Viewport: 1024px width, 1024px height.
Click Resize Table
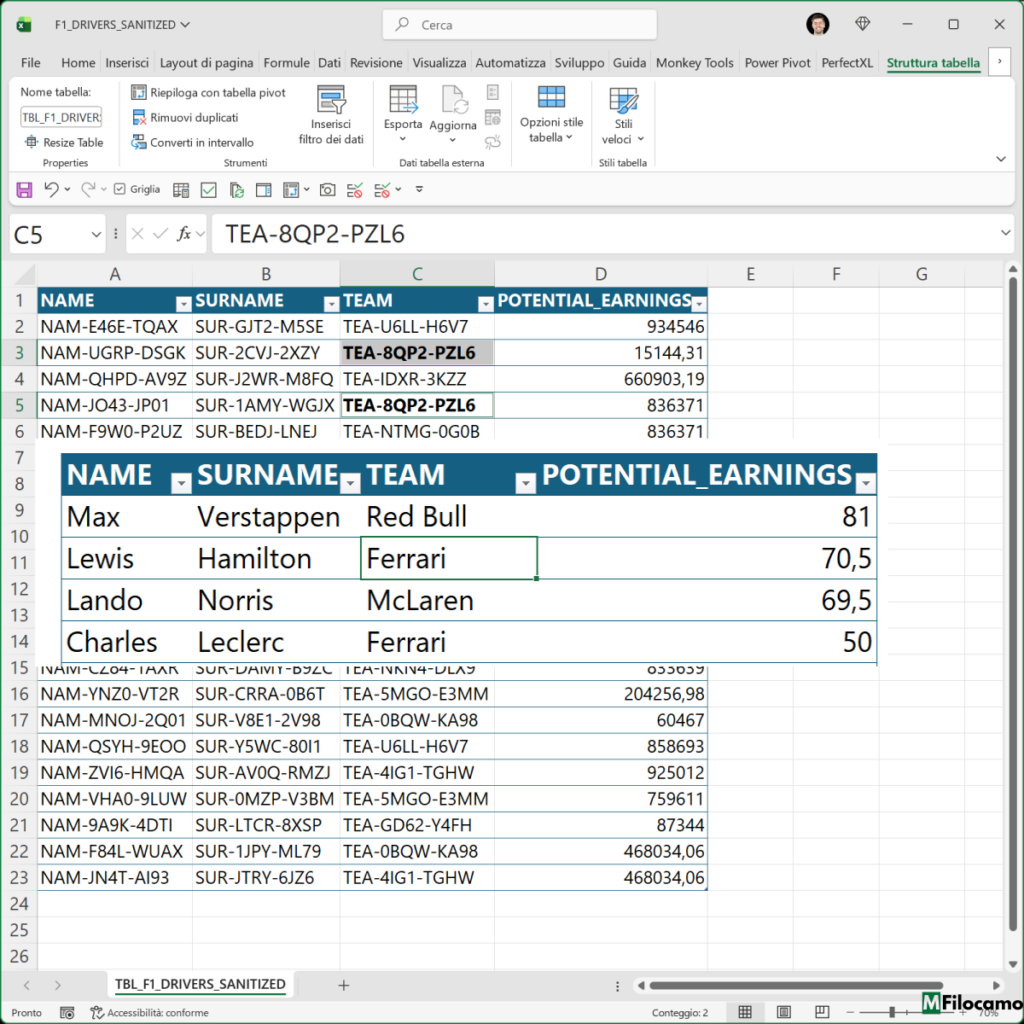pyautogui.click(x=64, y=142)
